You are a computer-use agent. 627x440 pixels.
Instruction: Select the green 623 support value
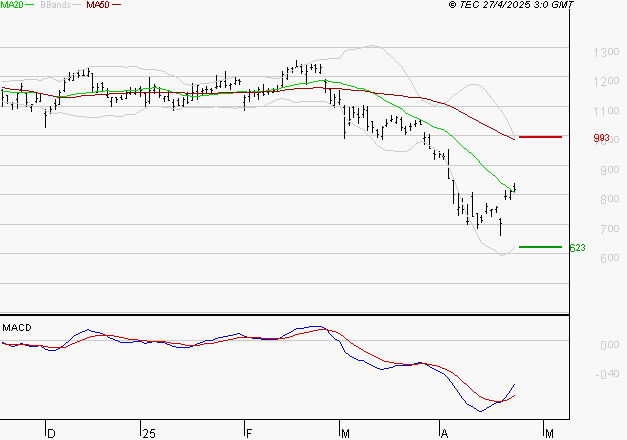pos(576,247)
